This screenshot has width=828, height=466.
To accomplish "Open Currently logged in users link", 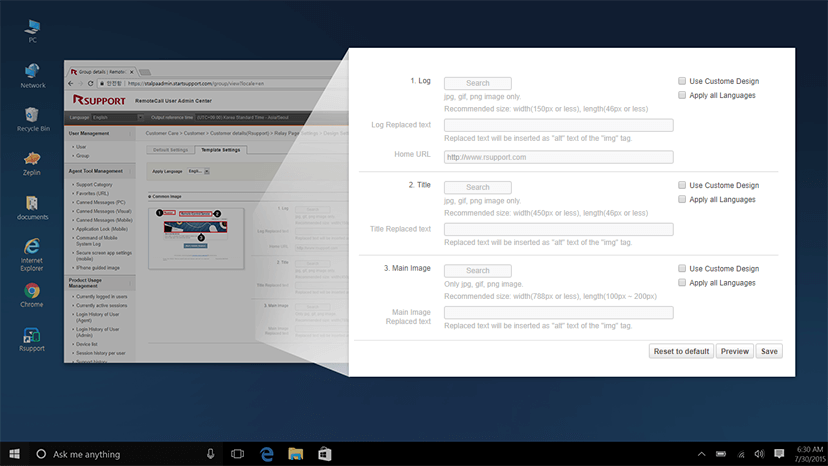I will coord(101,296).
